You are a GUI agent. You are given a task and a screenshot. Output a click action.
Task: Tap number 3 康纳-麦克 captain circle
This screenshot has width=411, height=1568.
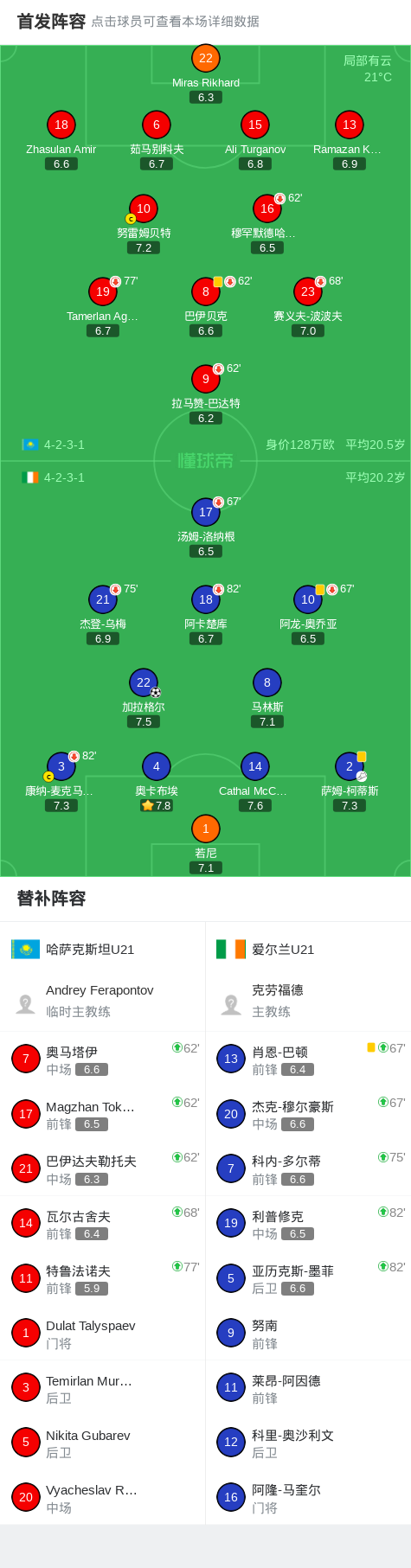[x=61, y=766]
